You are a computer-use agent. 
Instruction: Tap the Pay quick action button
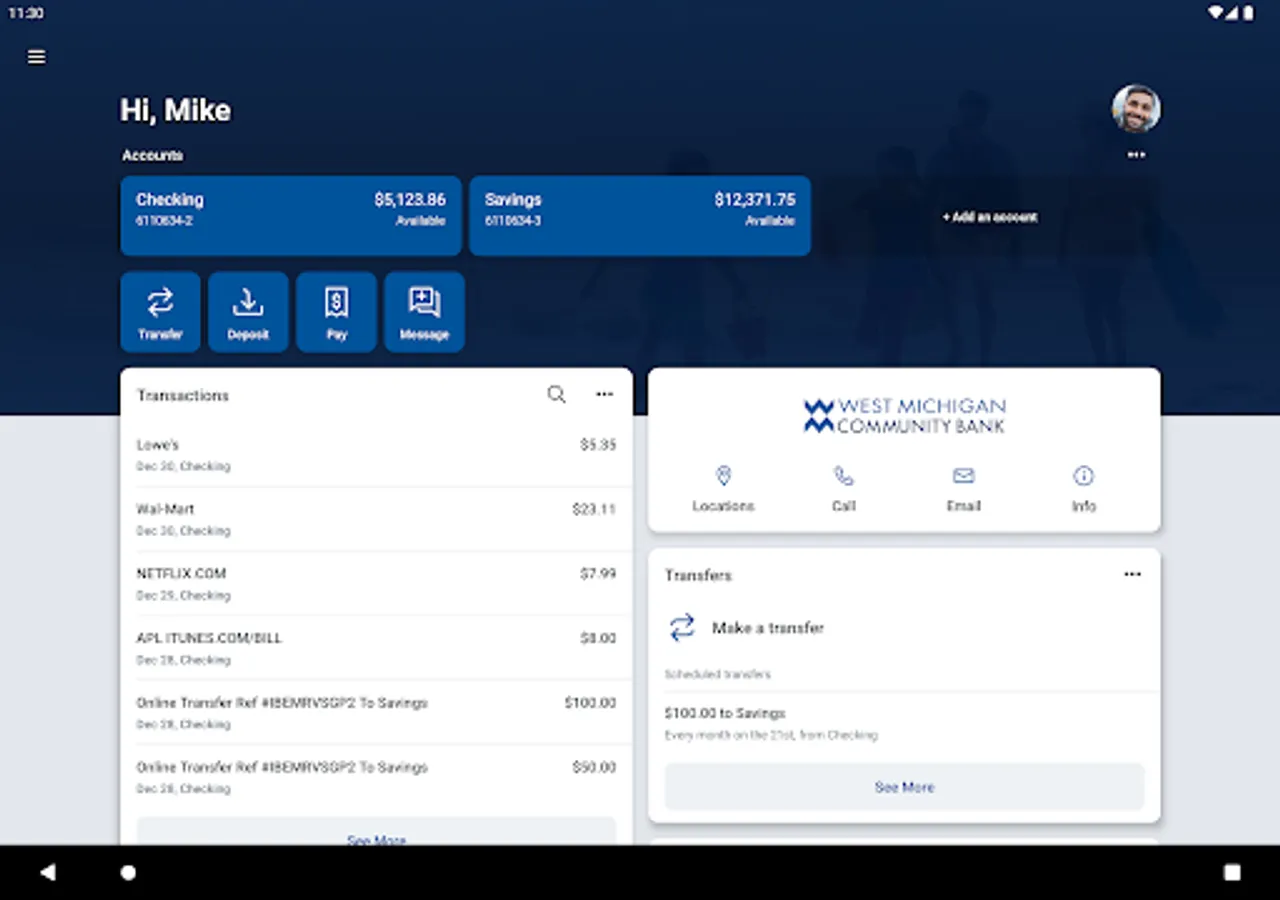tap(336, 312)
